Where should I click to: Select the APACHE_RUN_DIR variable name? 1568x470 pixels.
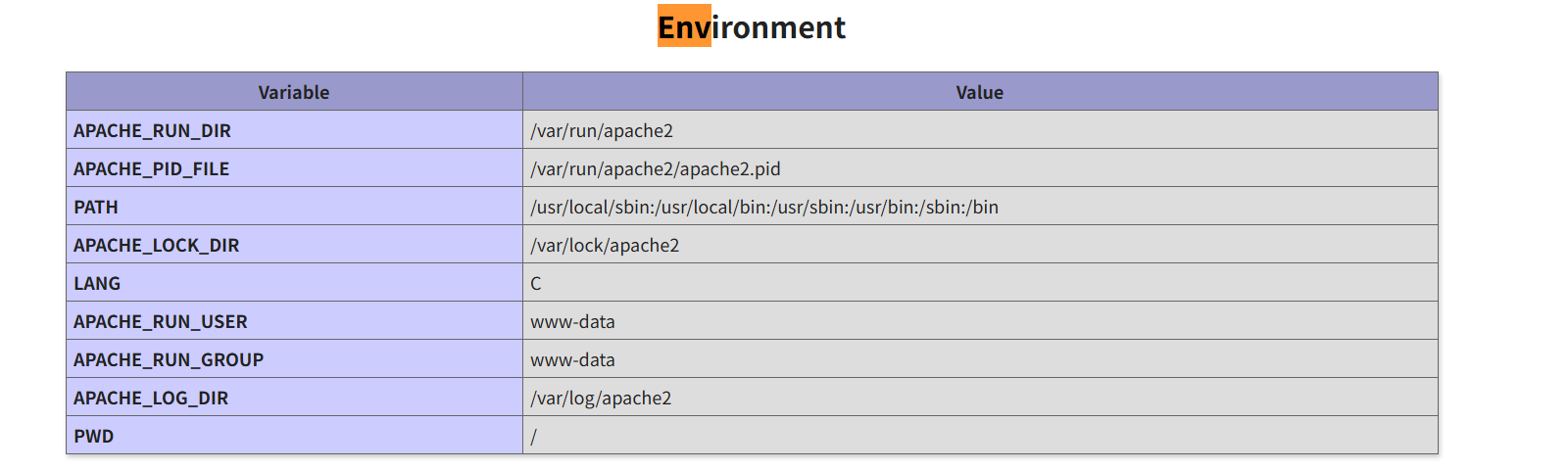152,130
